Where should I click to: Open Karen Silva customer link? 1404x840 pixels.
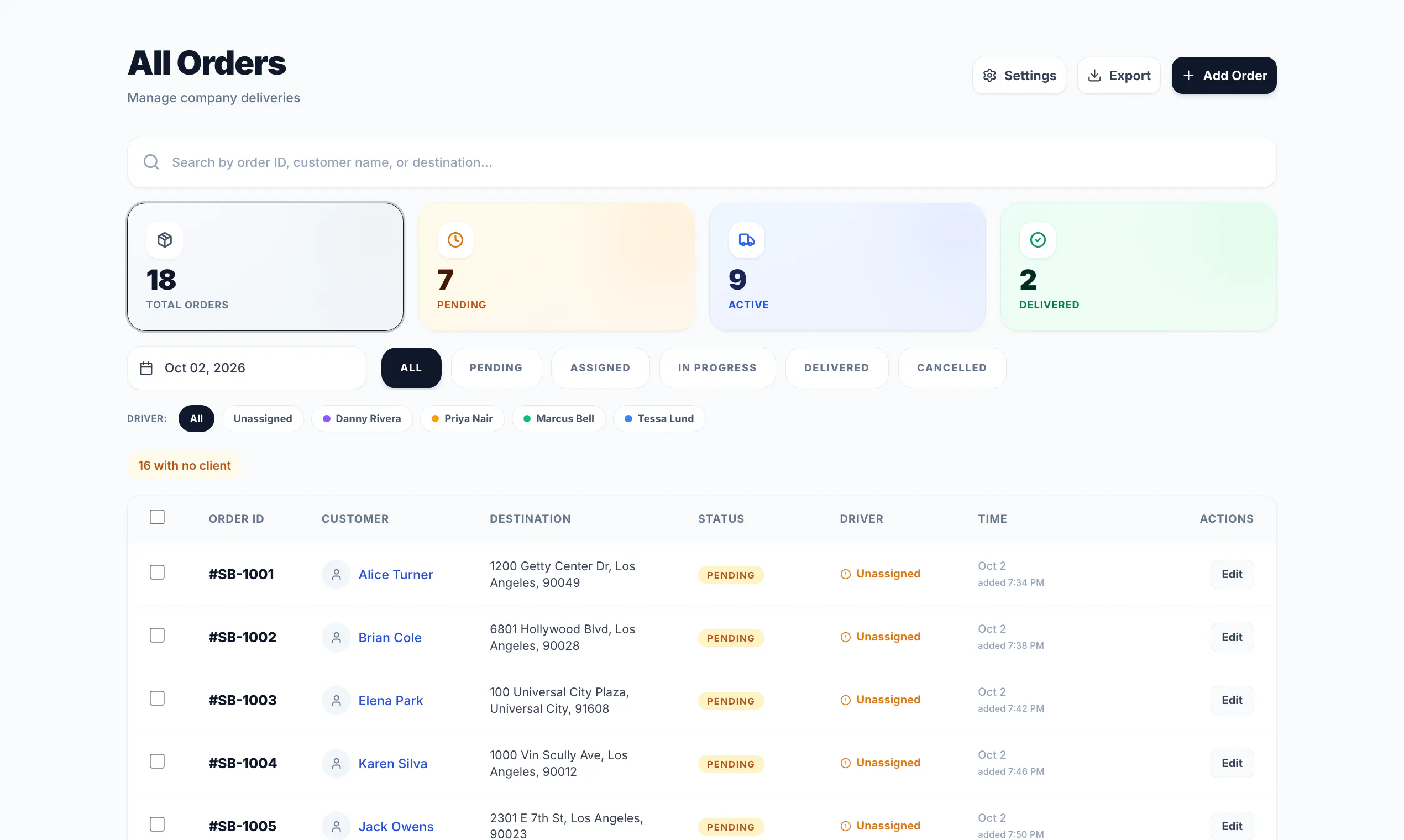pyautogui.click(x=393, y=764)
